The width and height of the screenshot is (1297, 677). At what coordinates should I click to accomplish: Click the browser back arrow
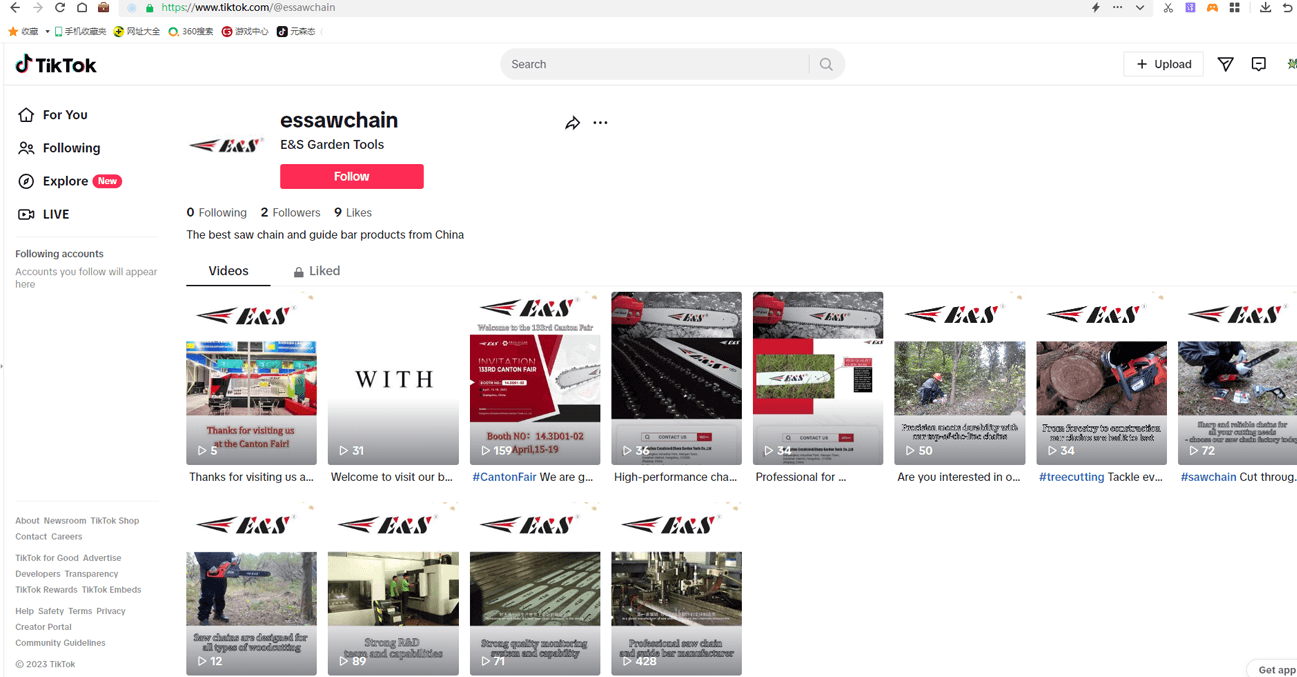pos(14,7)
